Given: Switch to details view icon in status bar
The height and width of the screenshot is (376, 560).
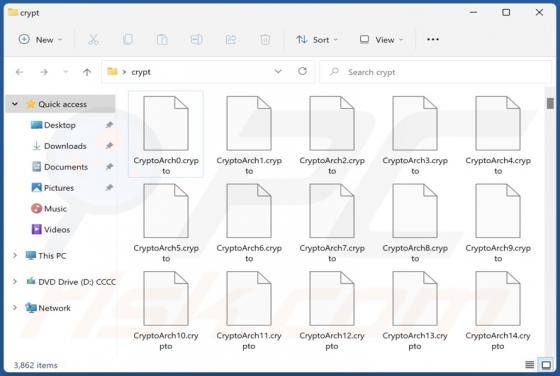Looking at the screenshot, I should 530,365.
